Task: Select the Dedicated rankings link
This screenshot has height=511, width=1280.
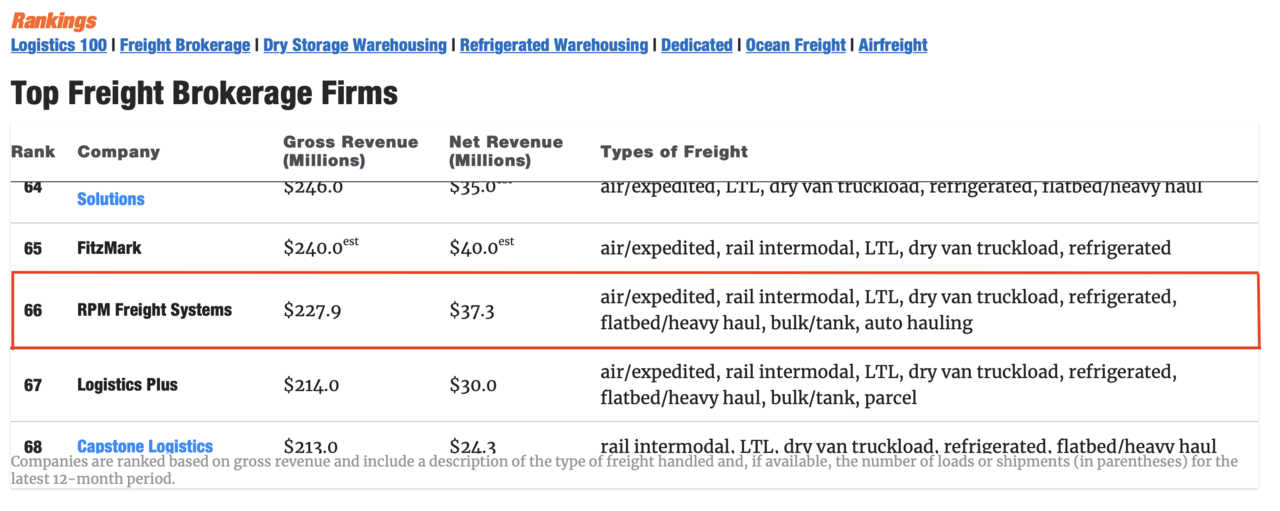Action: tap(697, 45)
